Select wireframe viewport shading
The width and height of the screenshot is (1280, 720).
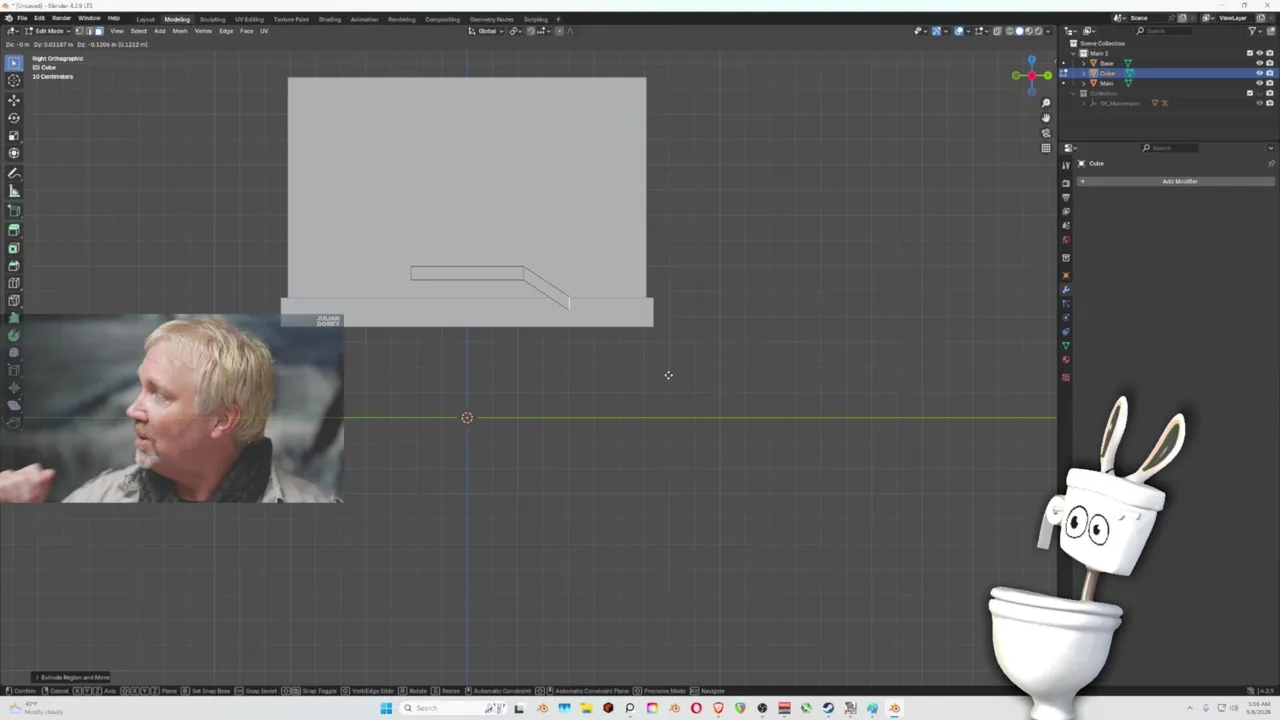[1010, 31]
